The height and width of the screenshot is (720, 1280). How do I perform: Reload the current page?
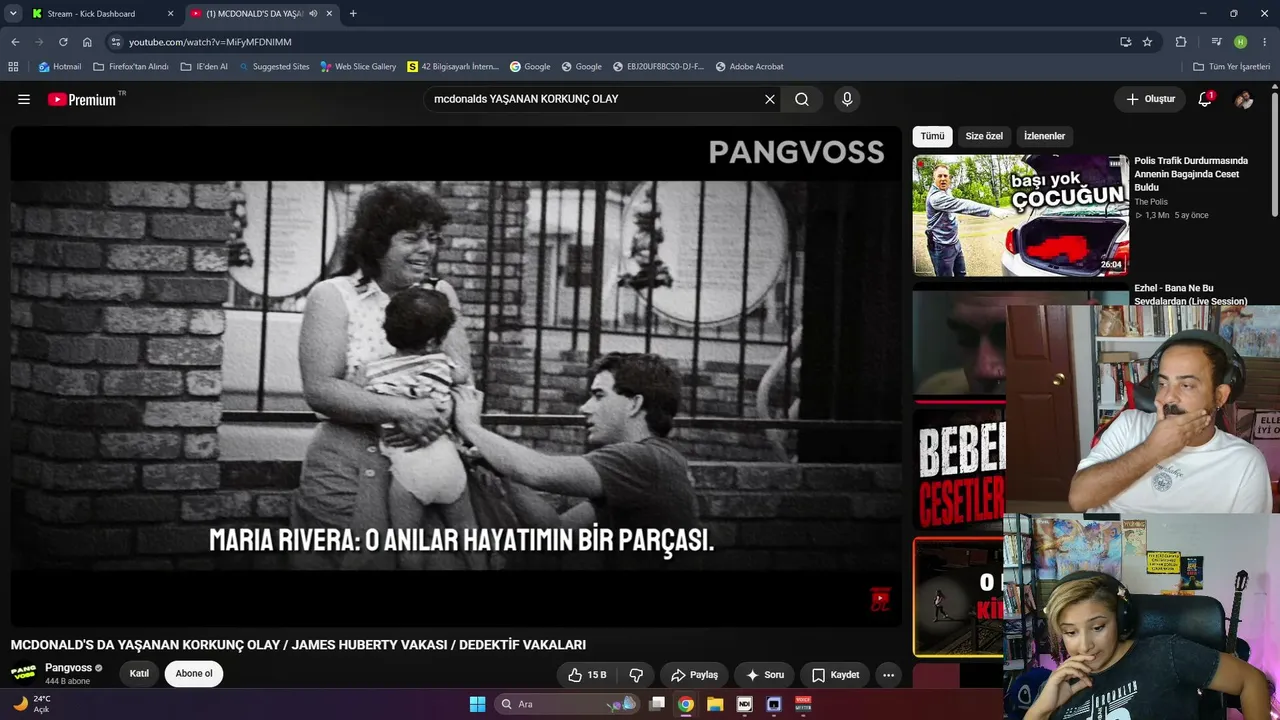(x=63, y=42)
